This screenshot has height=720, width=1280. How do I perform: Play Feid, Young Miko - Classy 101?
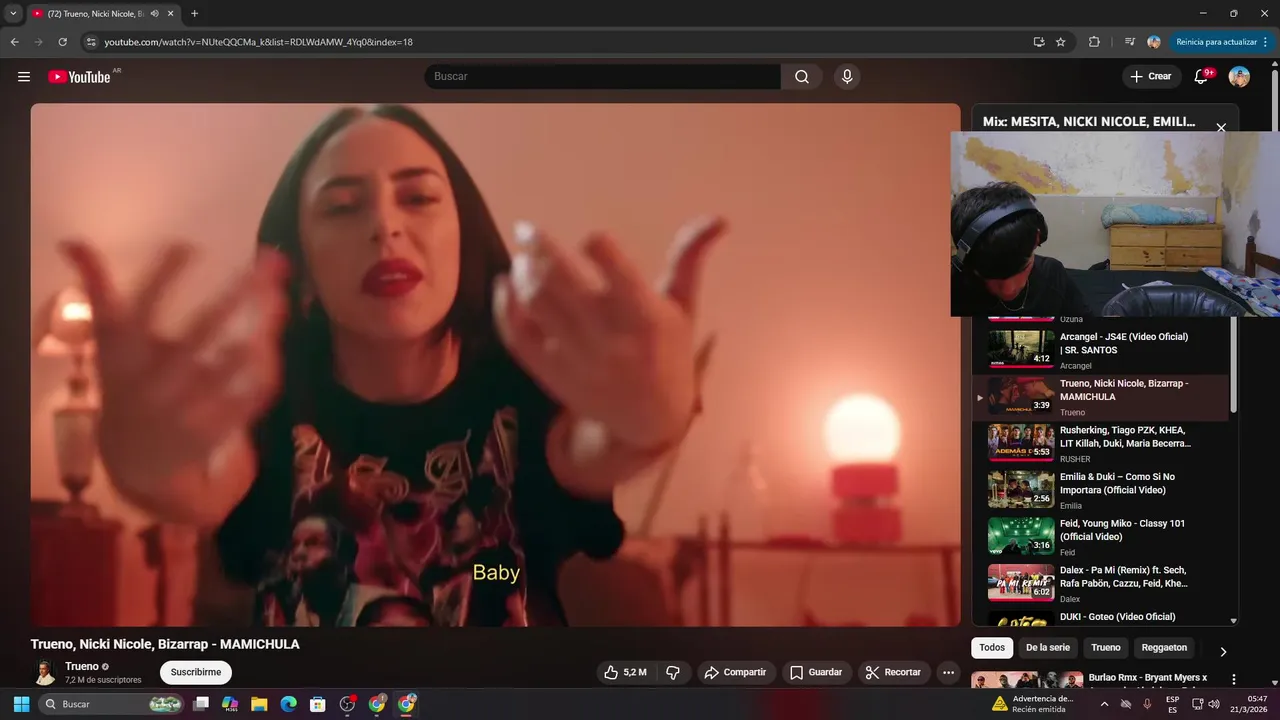click(x=1100, y=537)
